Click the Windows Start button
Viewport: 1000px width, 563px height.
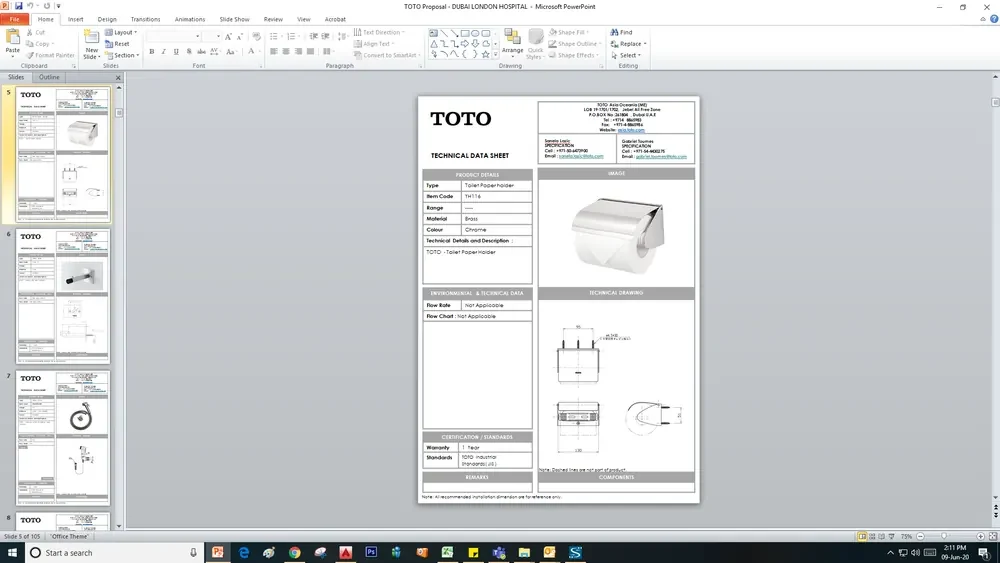12,552
